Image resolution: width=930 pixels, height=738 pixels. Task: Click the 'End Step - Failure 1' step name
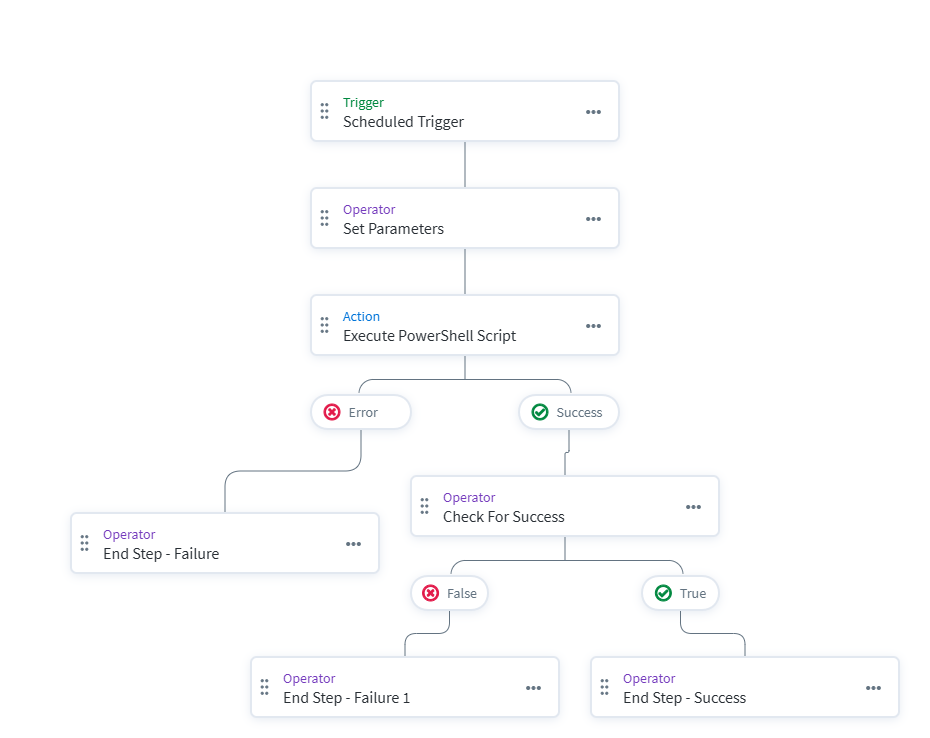[346, 698]
